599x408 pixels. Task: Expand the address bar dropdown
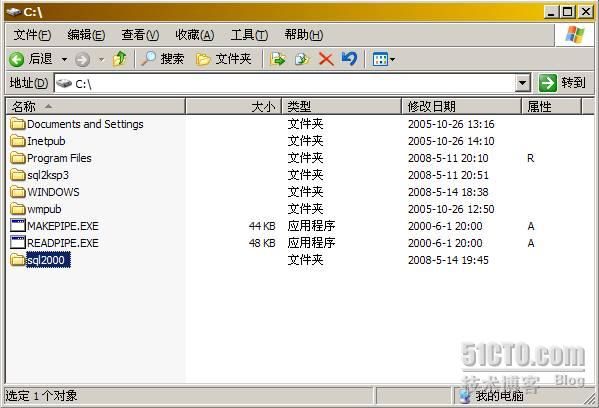[522, 83]
